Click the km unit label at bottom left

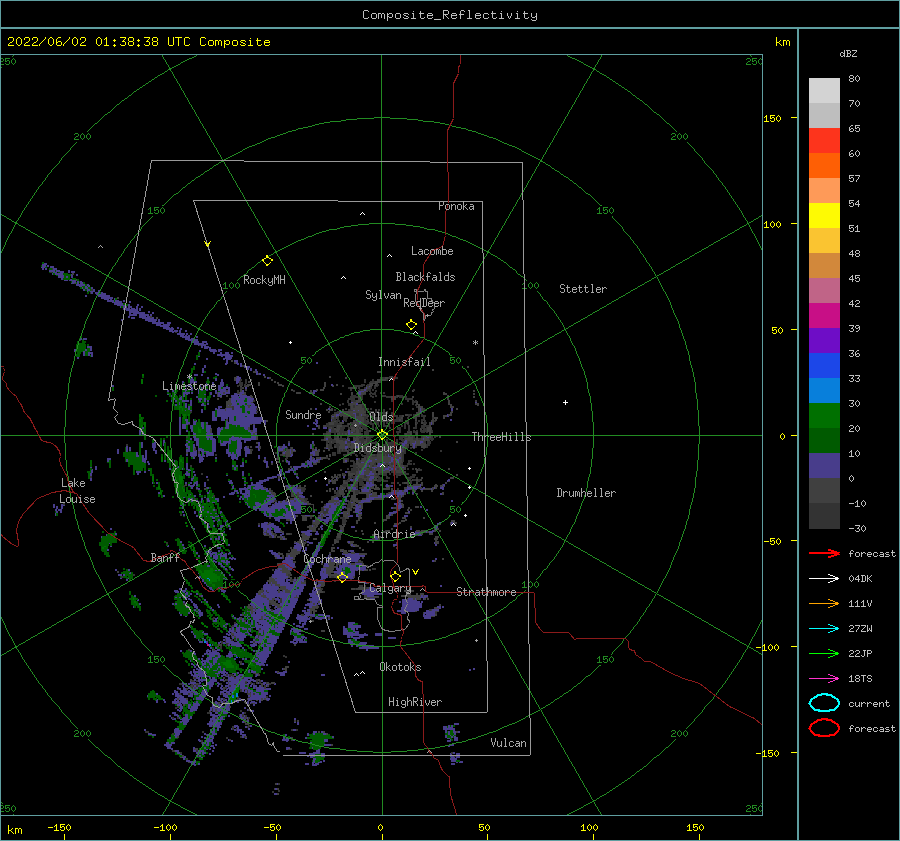pos(14,830)
